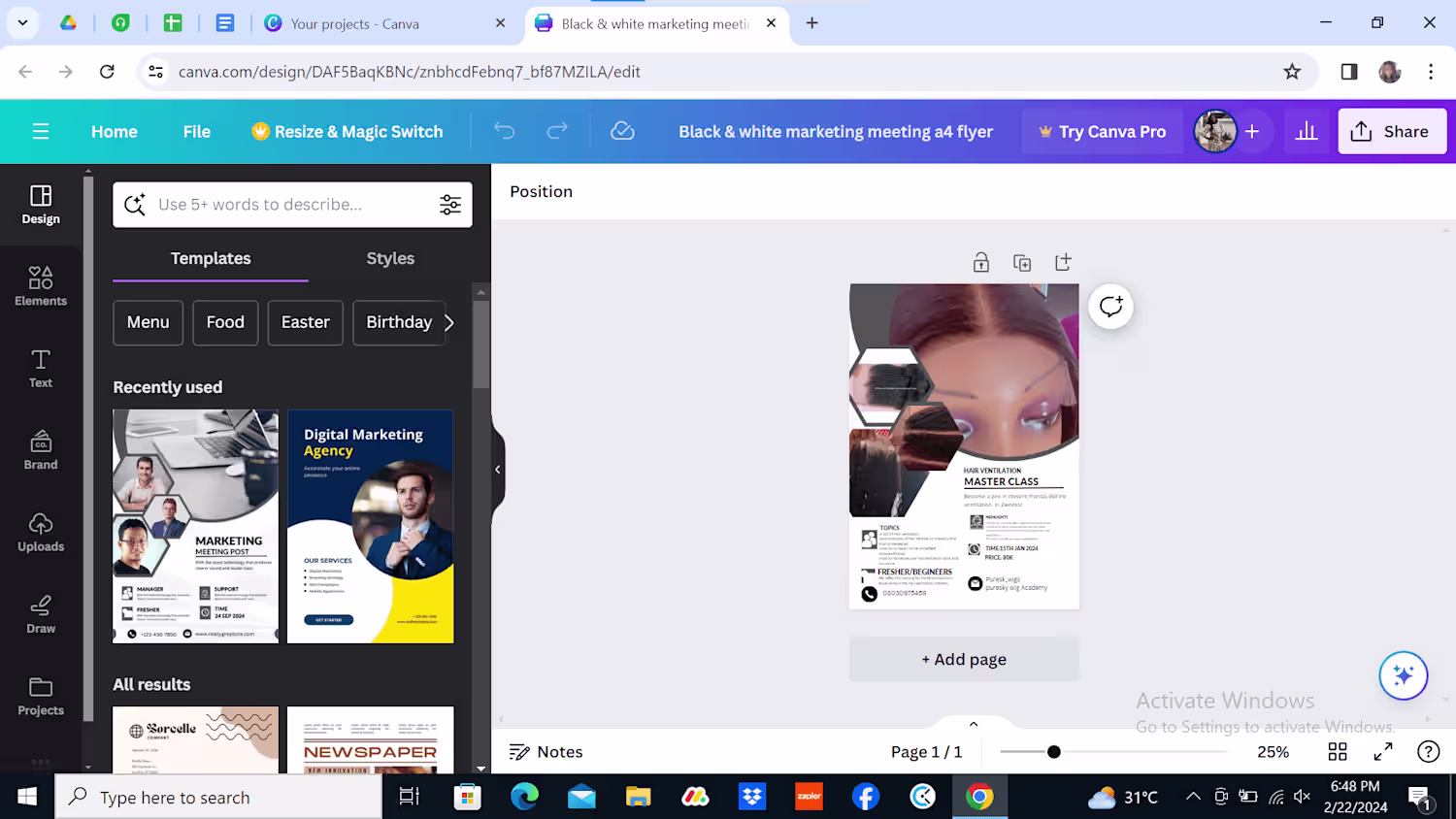Open the Brand panel

(x=41, y=450)
